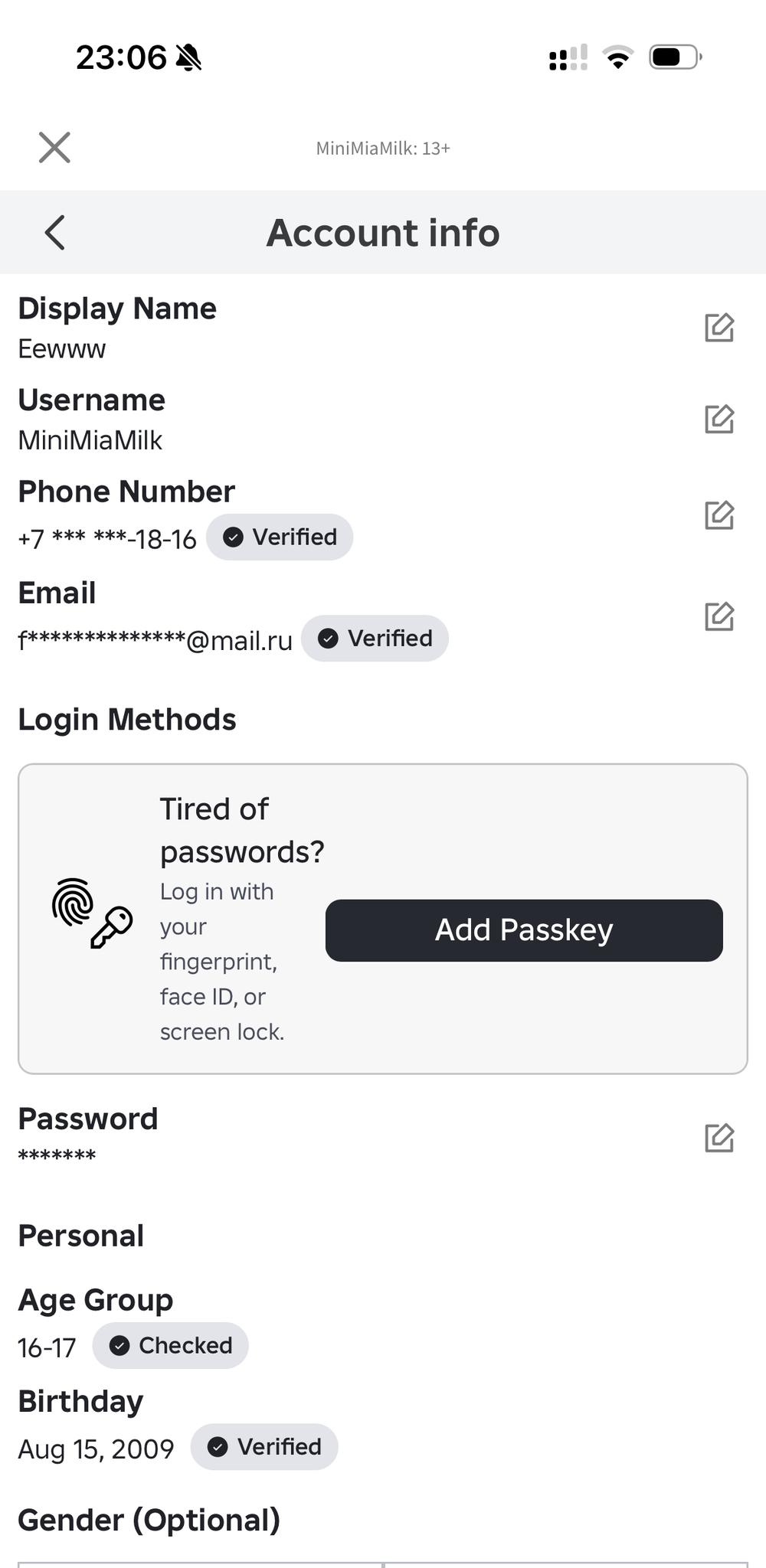Tap the fingerprint and key passkey icon

pos(92,913)
